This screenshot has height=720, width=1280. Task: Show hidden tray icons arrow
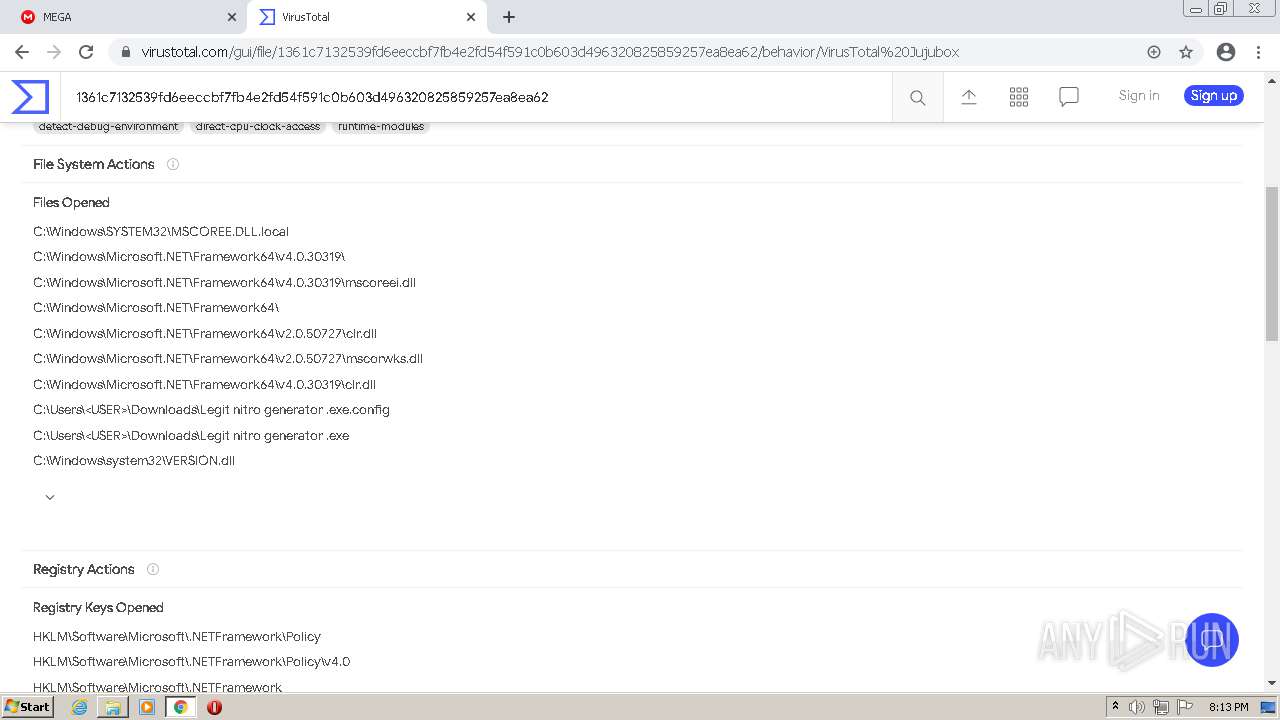(1116, 707)
